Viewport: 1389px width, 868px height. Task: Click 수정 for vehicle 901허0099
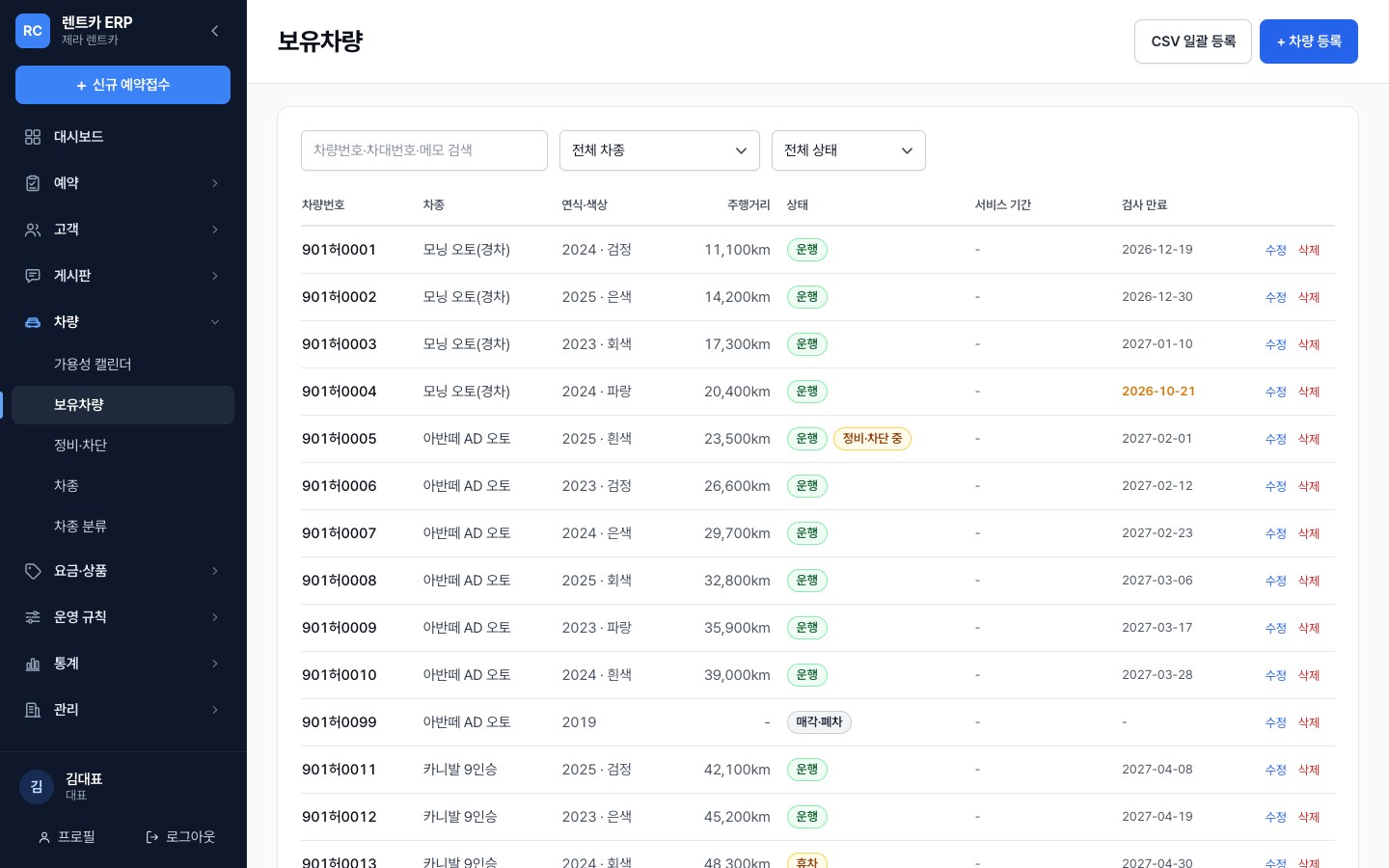click(1276, 722)
